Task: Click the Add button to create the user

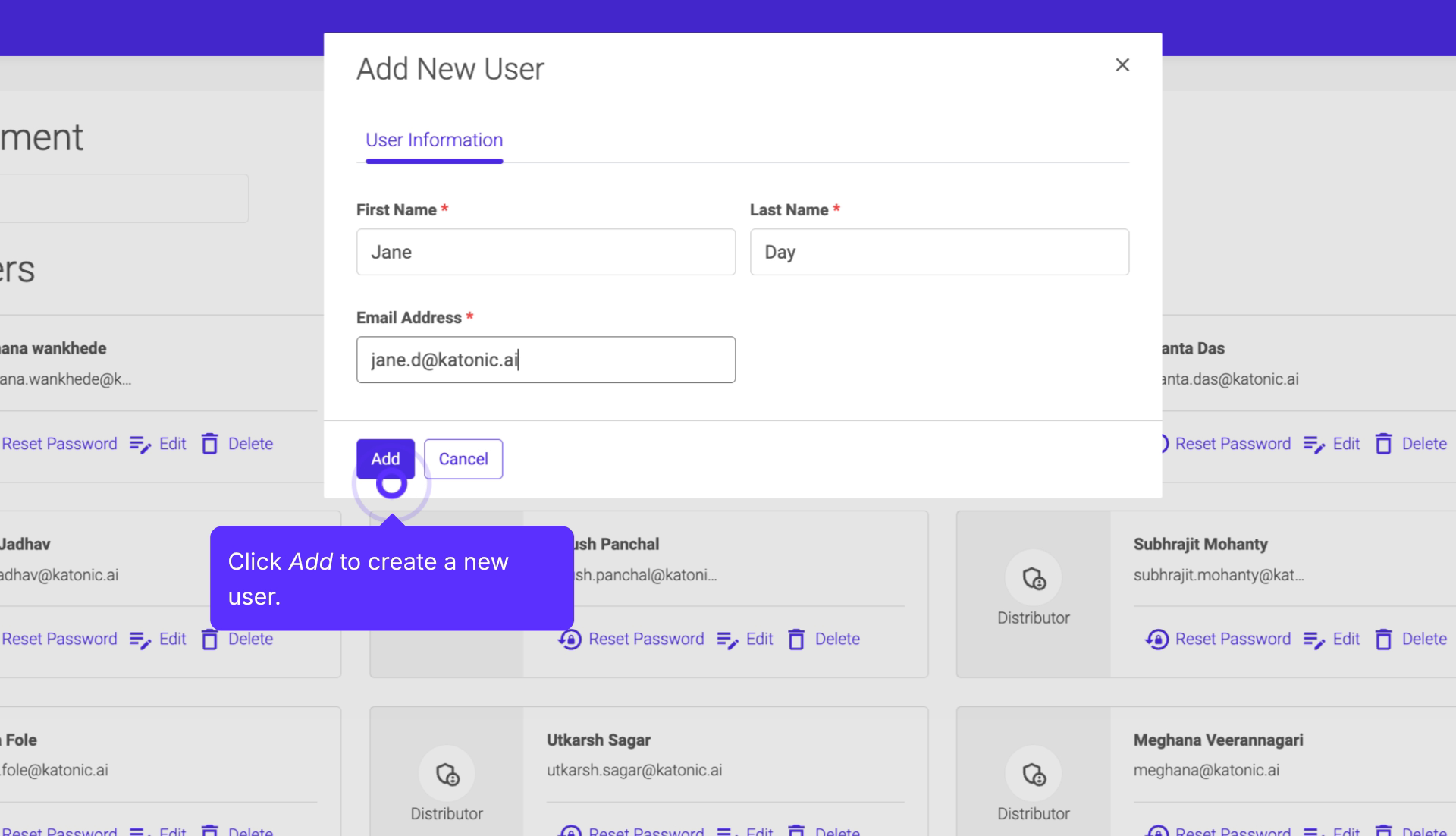Action: [x=384, y=458]
